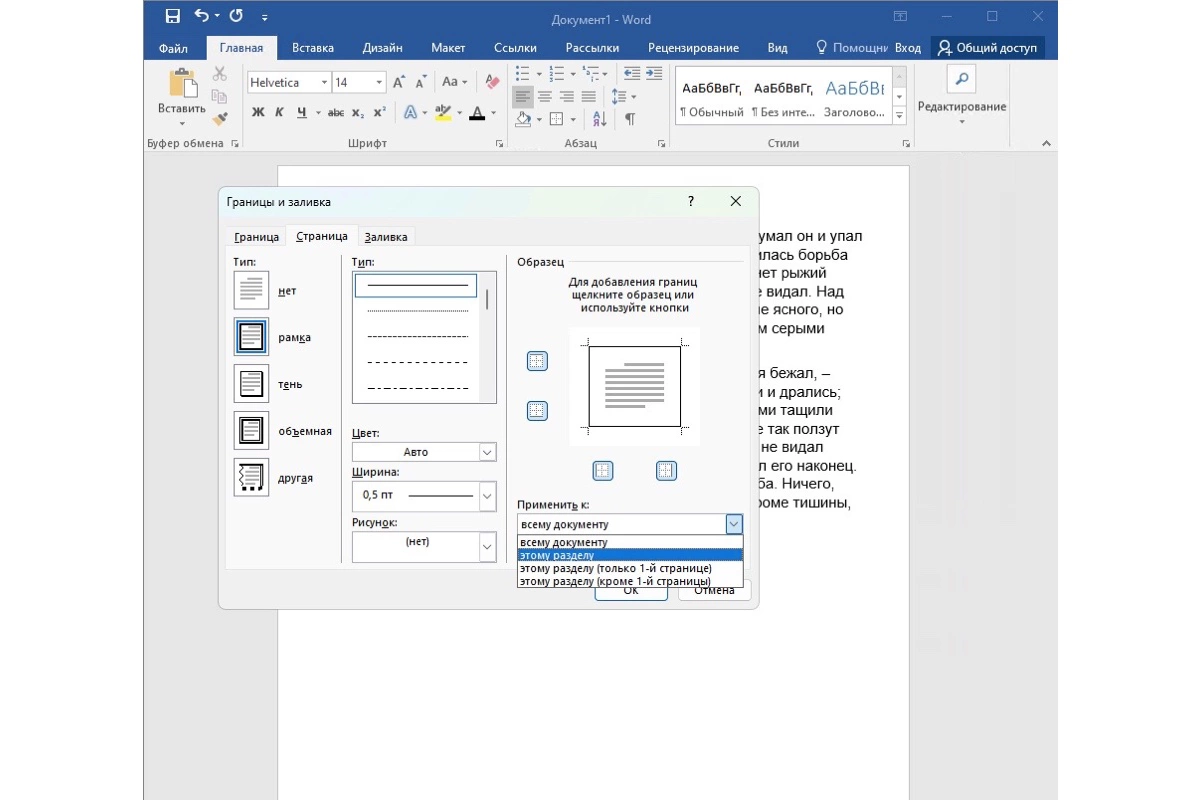The width and height of the screenshot is (1200, 800).
Task: Expand the Стили gallery more arrow
Action: 899,116
